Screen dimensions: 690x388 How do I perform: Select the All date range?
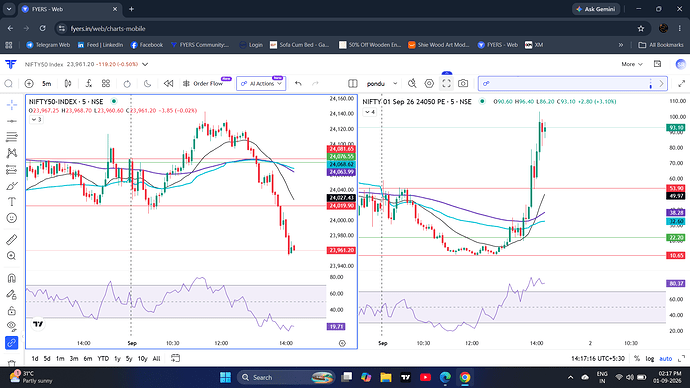coord(156,359)
